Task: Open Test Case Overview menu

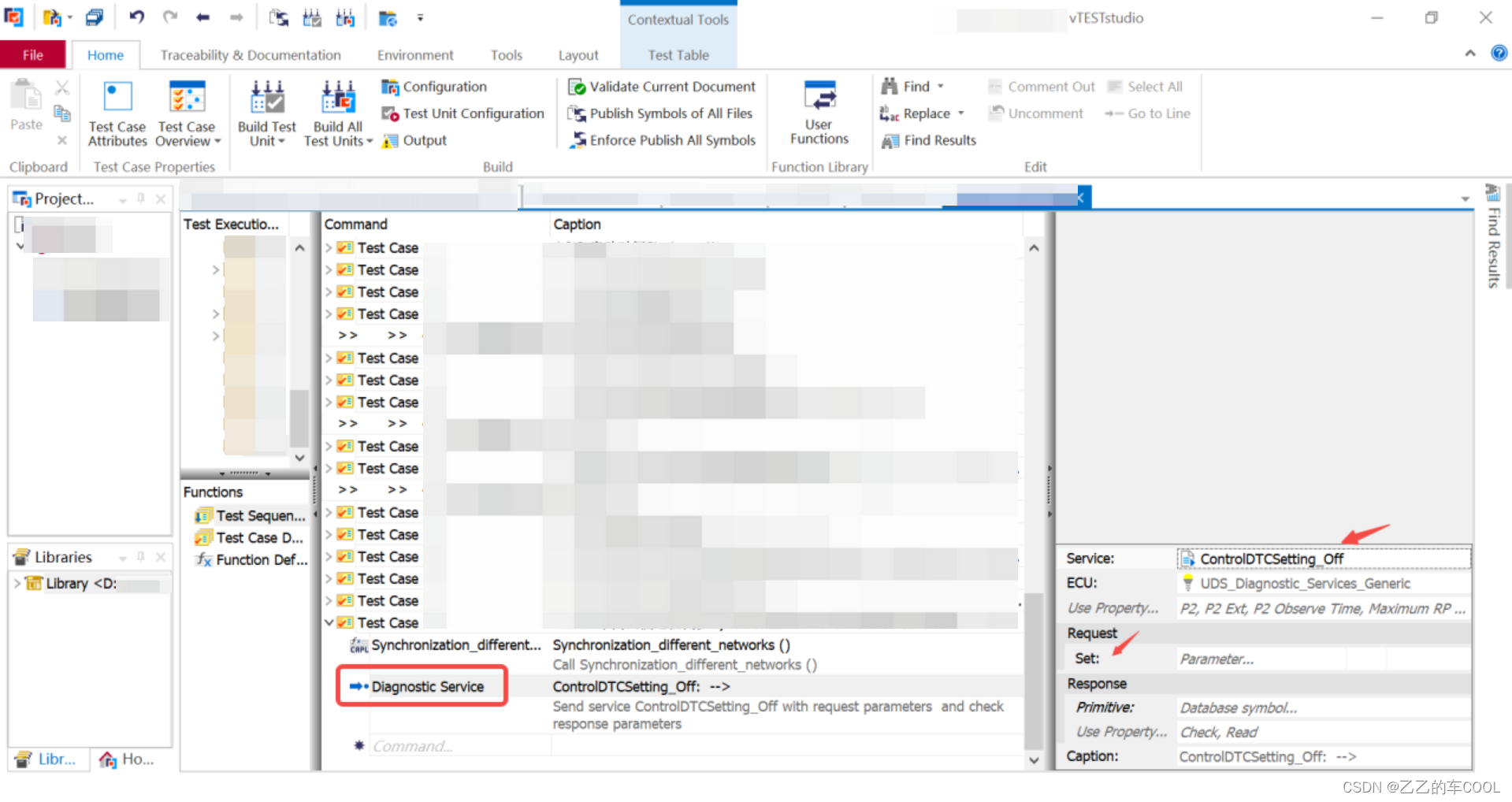Action: [188, 113]
